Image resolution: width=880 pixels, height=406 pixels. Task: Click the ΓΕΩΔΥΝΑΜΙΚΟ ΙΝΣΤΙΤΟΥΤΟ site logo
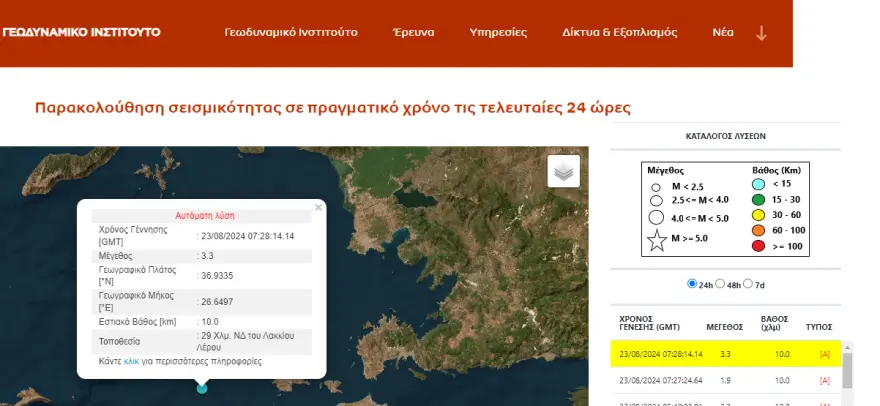click(82, 32)
